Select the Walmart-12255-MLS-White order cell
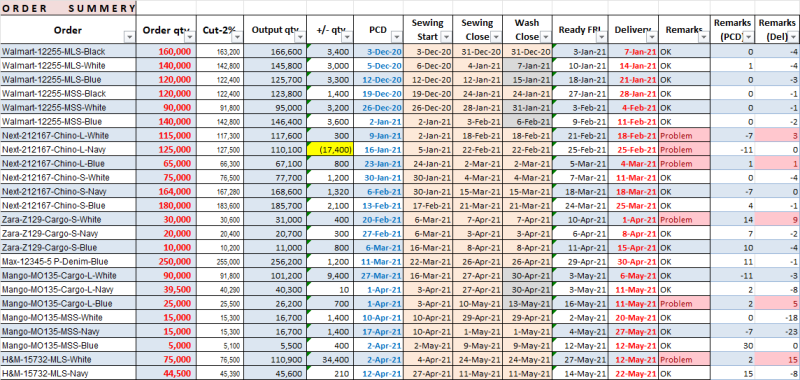Viewport: 800px width, 380px height. (68, 66)
